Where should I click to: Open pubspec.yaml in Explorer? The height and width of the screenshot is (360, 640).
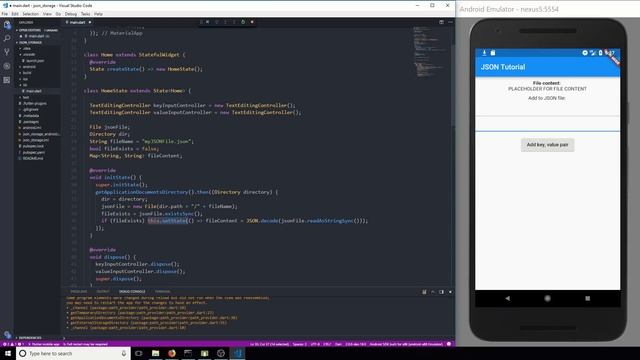pyautogui.click(x=34, y=153)
